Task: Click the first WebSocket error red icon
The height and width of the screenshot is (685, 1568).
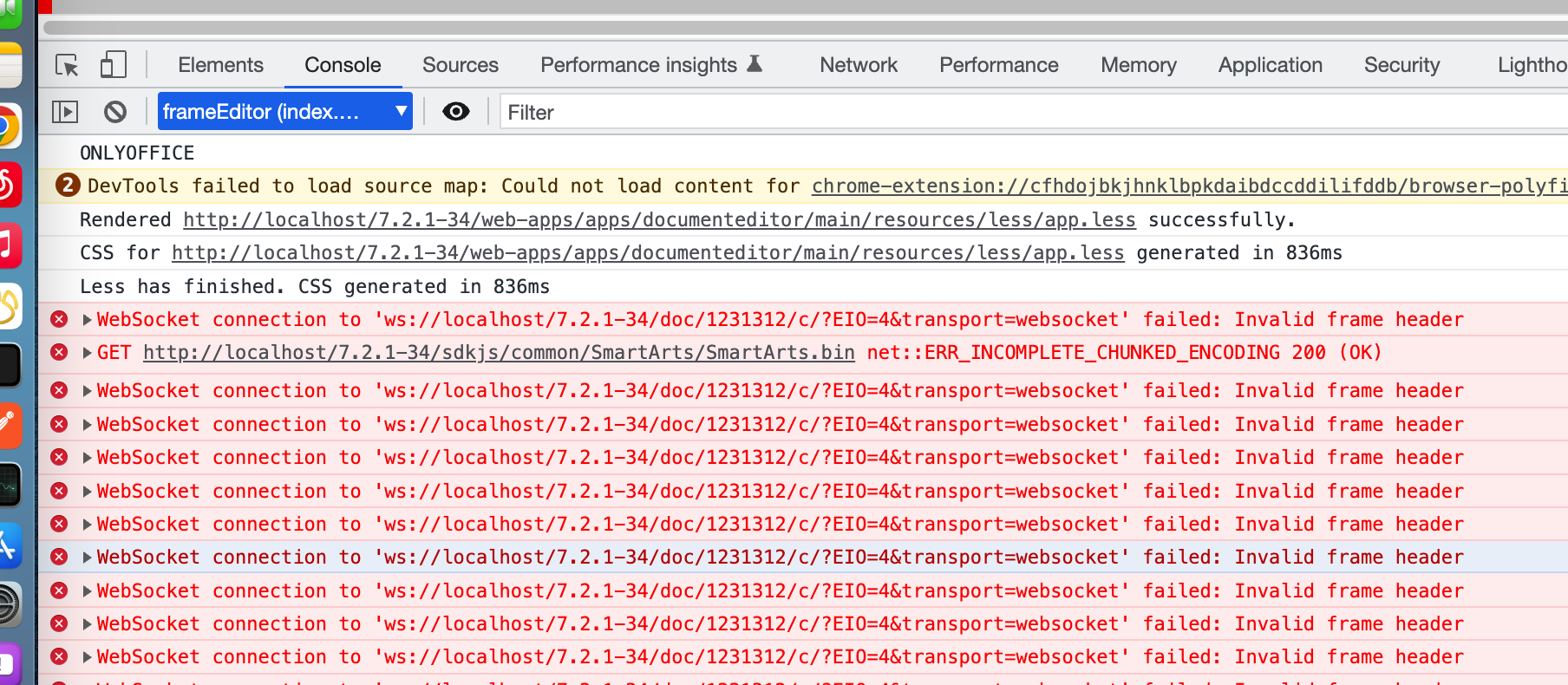Action: [x=59, y=319]
